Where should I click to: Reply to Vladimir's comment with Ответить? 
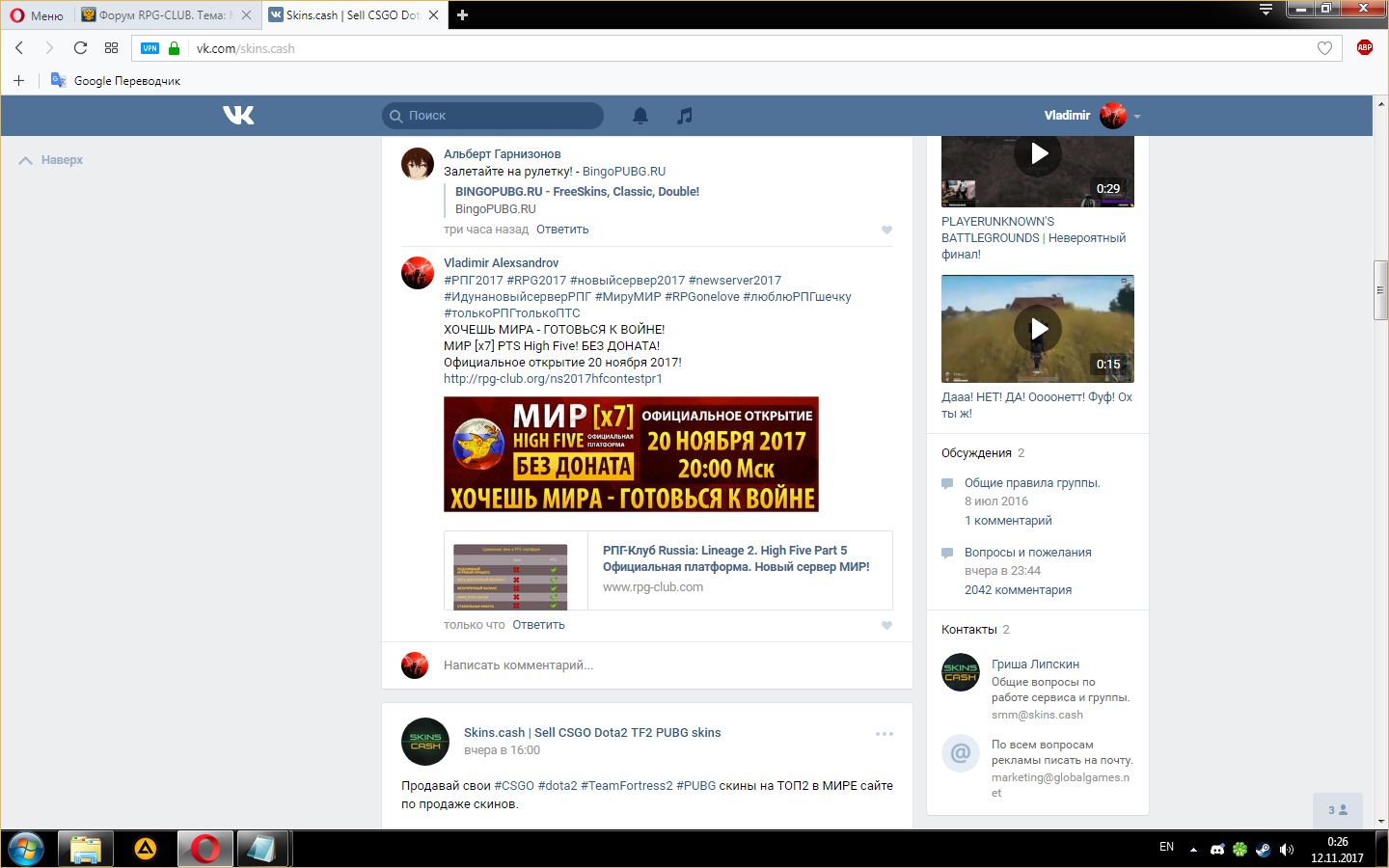point(538,625)
